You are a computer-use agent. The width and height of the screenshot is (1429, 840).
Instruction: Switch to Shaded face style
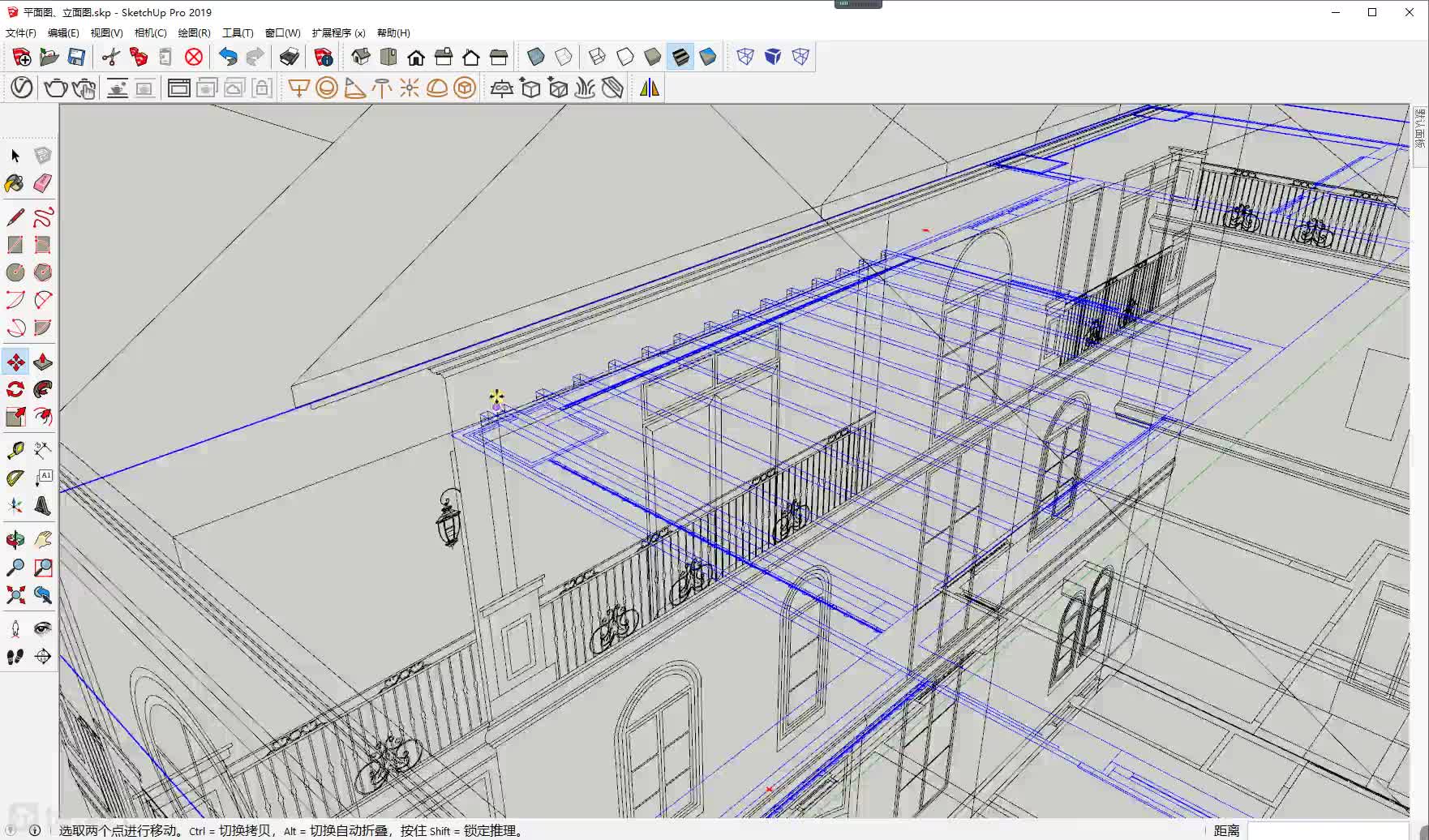click(x=653, y=57)
